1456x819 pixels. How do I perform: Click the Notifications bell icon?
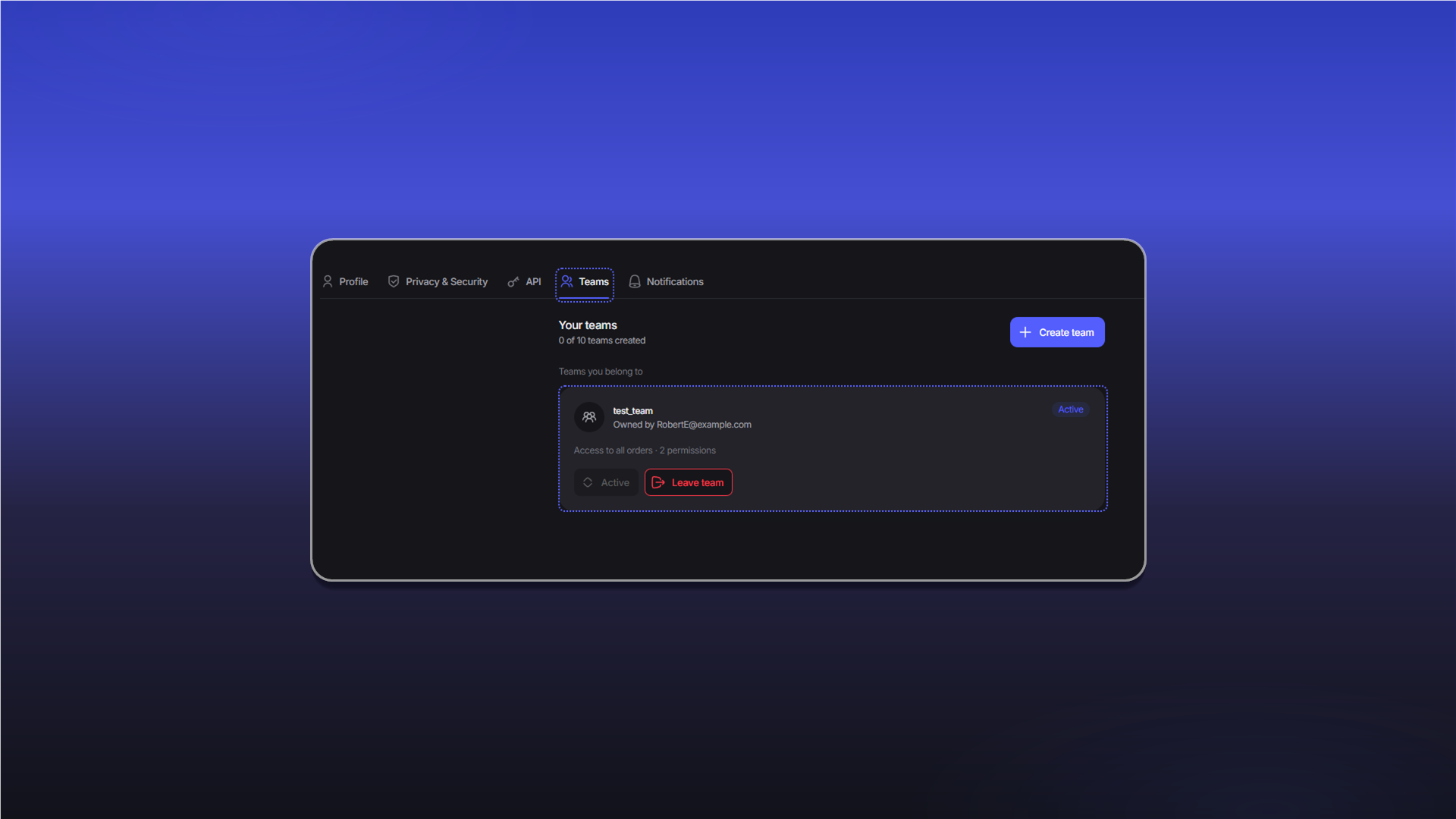pos(635,281)
